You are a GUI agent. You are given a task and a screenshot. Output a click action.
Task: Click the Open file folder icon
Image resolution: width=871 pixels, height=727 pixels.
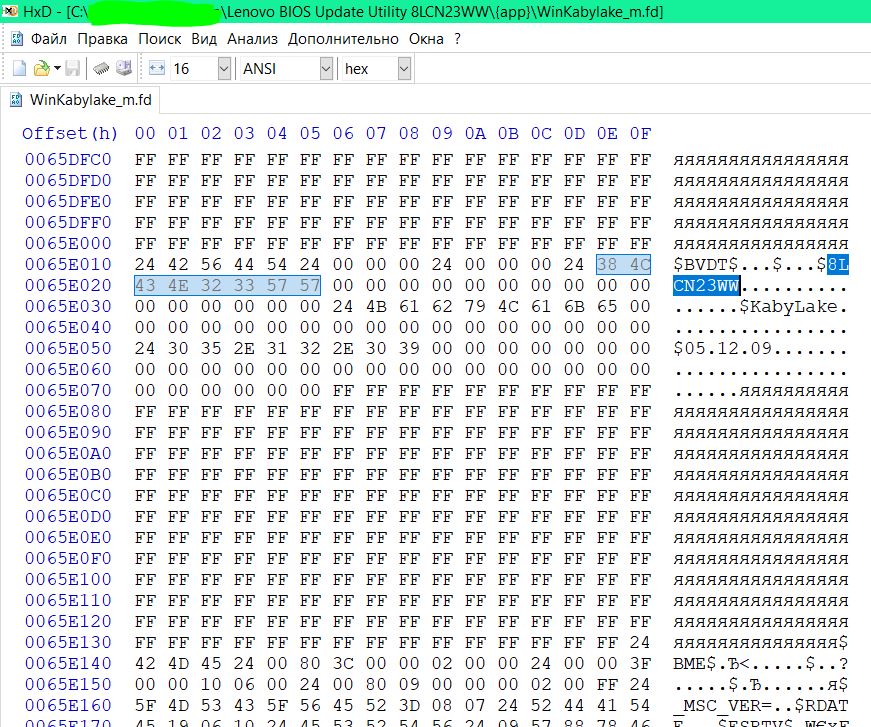[x=42, y=69]
